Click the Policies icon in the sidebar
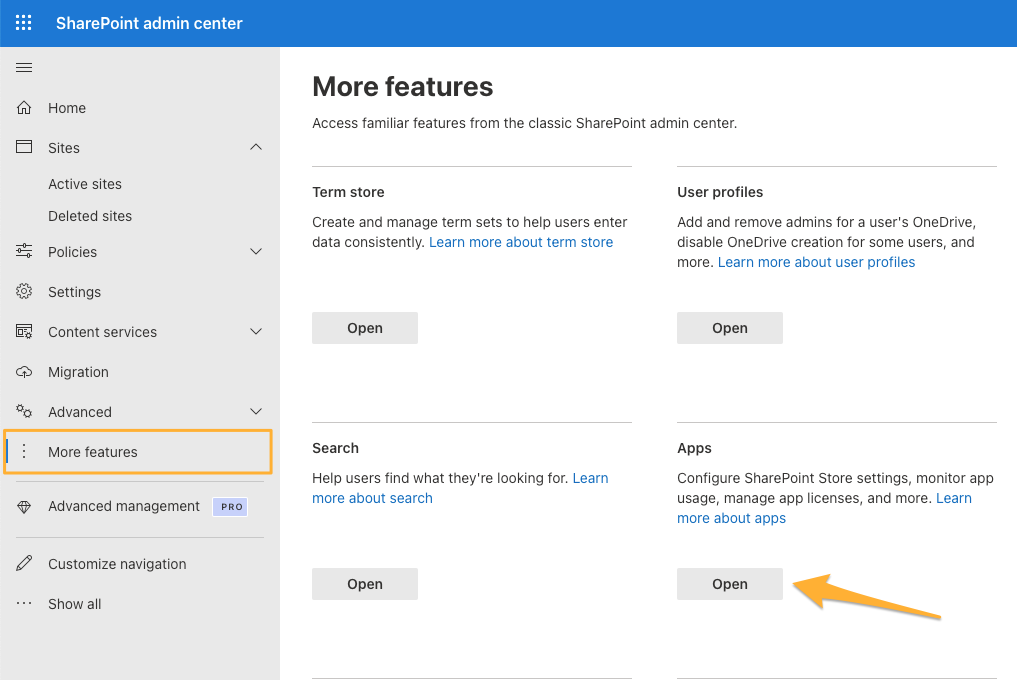 coord(24,251)
